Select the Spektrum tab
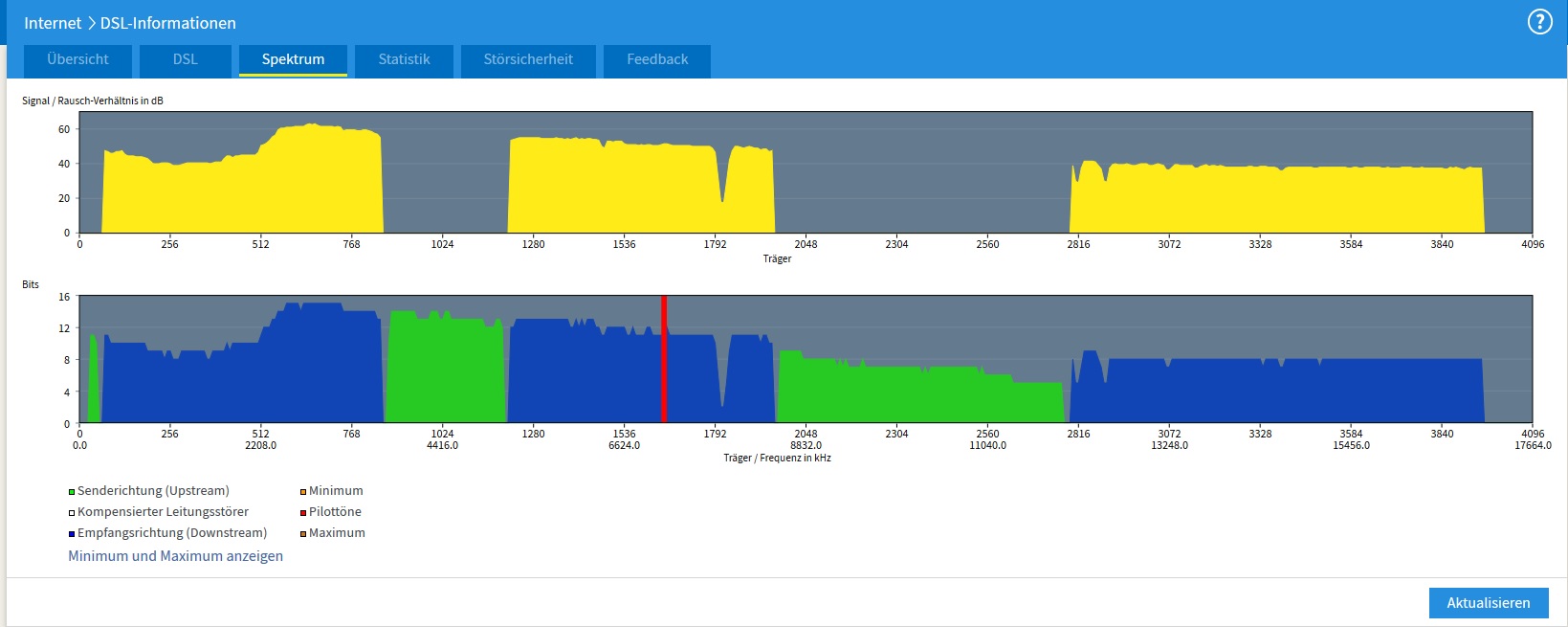 (293, 59)
